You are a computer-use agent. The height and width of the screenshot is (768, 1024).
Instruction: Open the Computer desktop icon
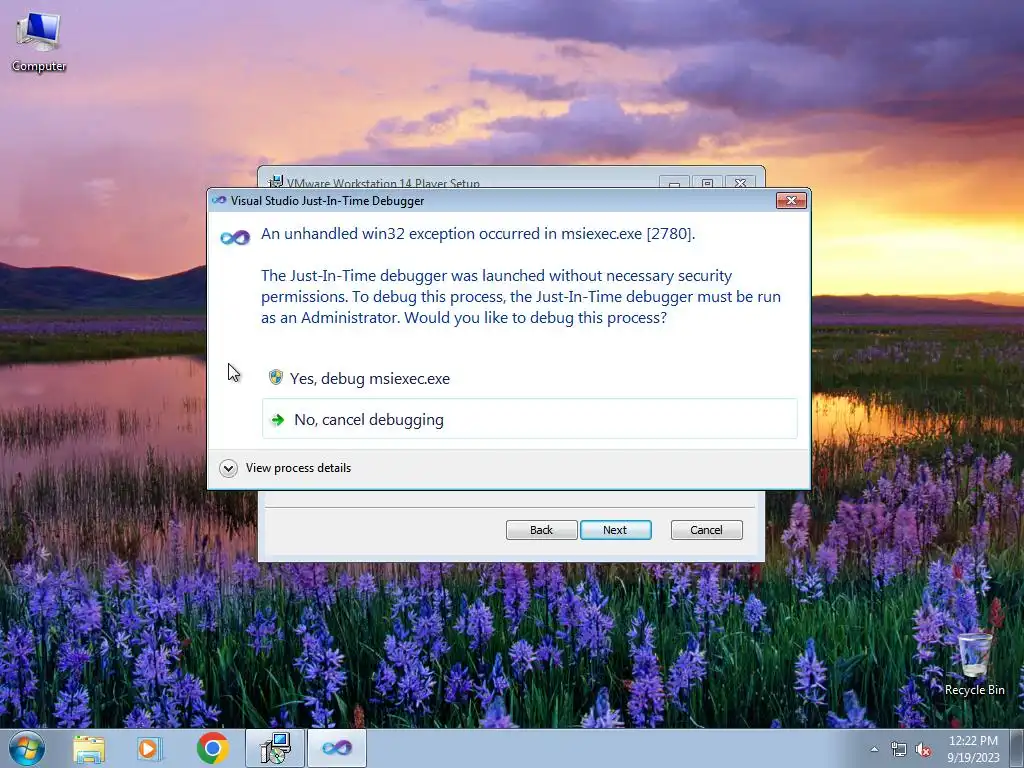tap(39, 42)
